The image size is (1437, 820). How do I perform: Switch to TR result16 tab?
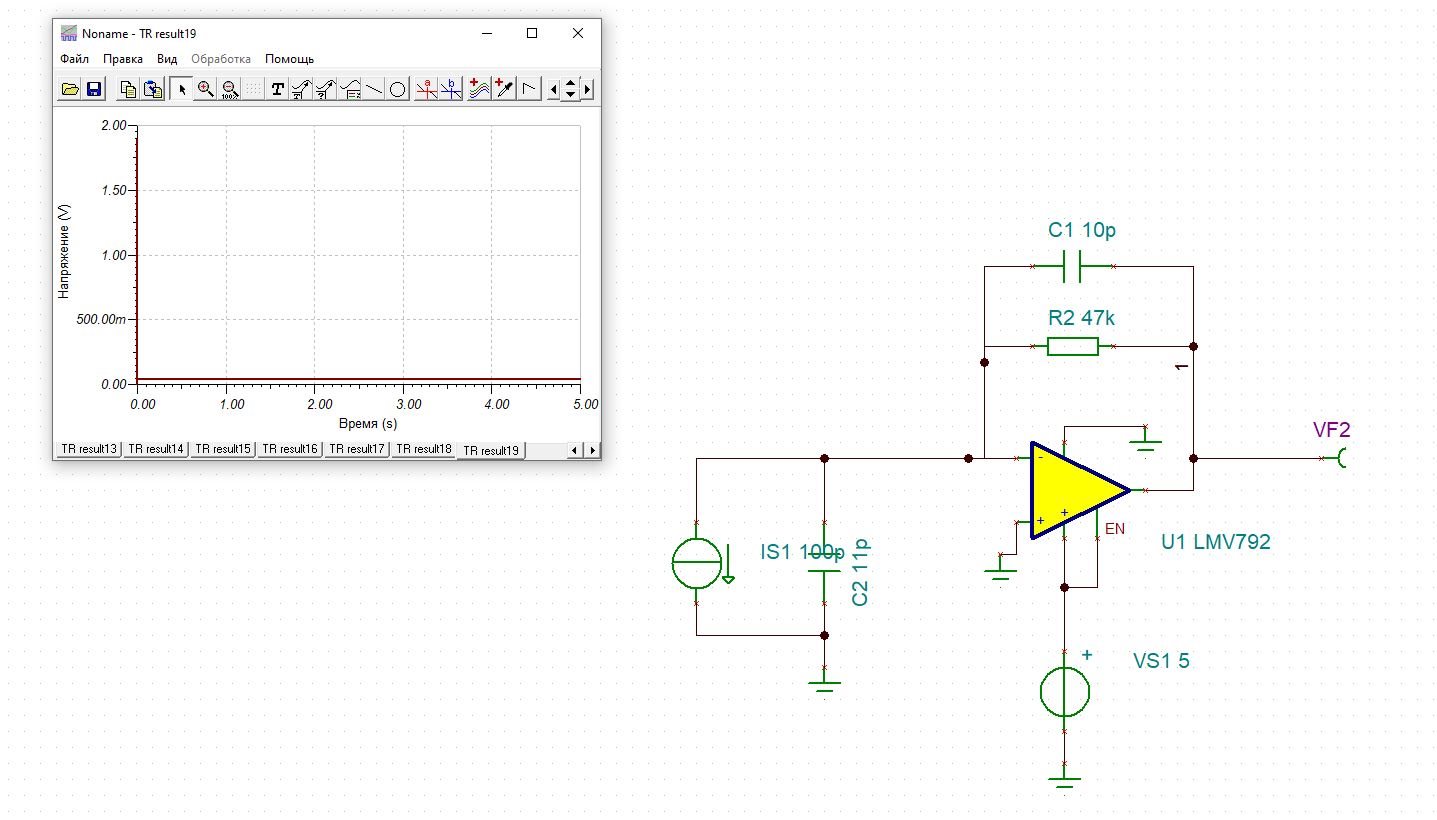click(x=290, y=449)
